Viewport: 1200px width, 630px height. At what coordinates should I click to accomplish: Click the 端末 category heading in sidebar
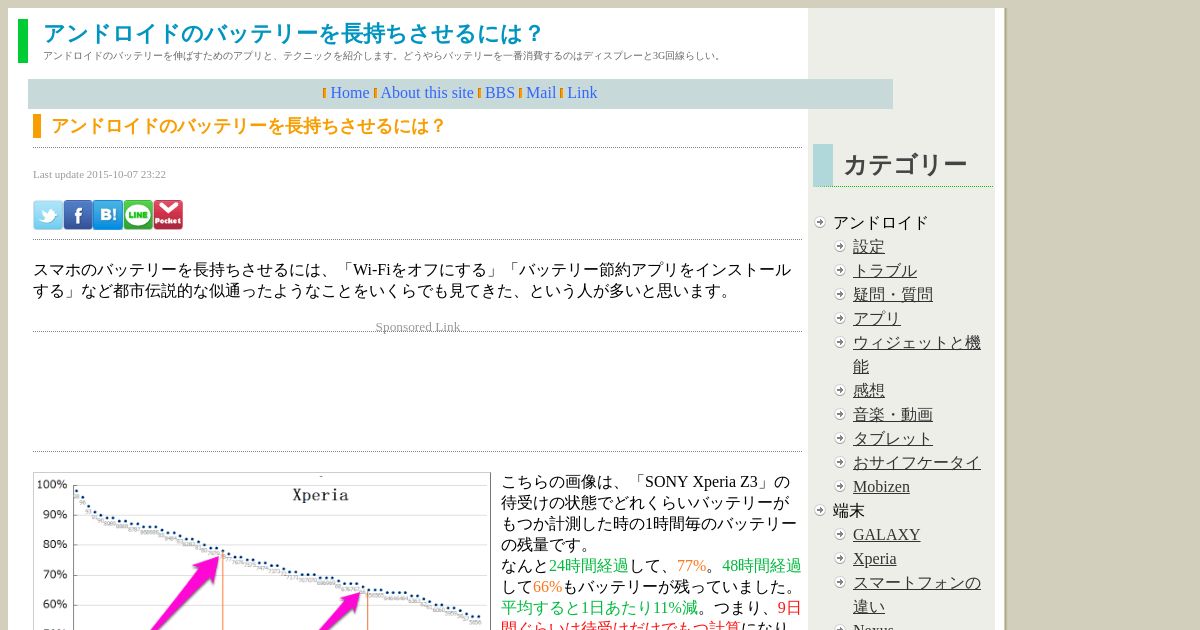(x=849, y=511)
